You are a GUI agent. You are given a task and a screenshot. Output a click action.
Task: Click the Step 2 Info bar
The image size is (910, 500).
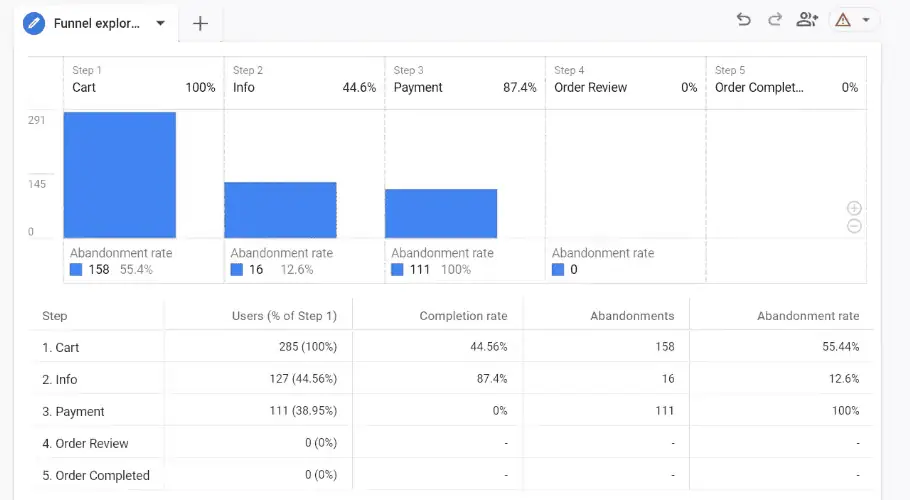pos(280,210)
